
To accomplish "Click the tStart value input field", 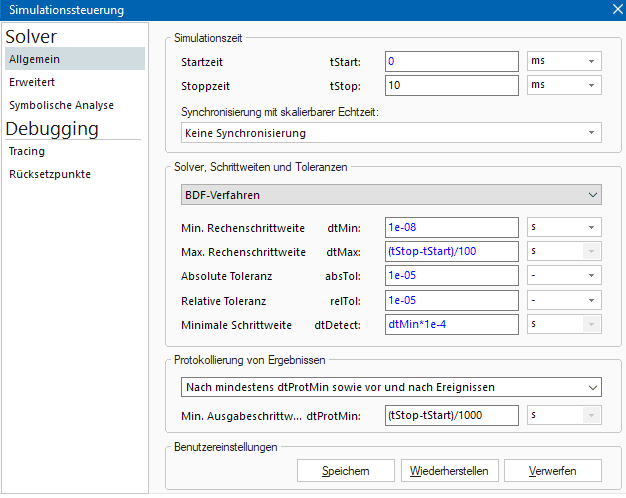I will click(451, 62).
